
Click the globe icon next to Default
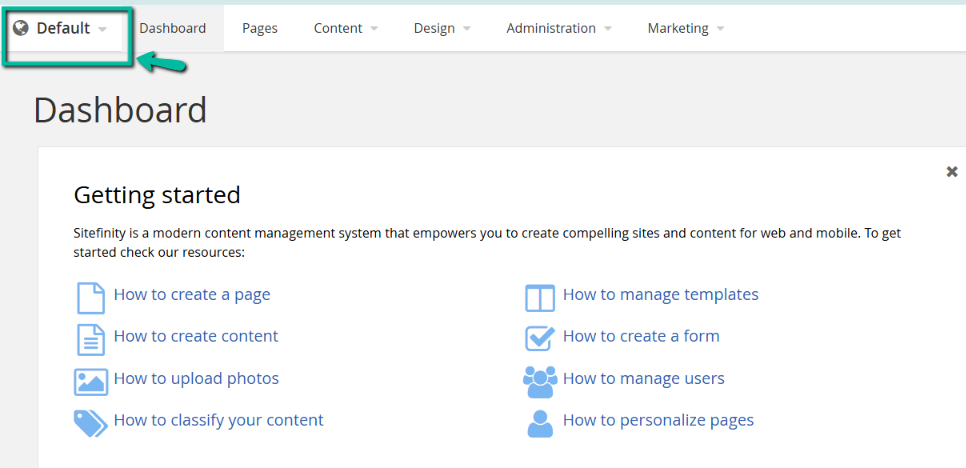pos(21,28)
